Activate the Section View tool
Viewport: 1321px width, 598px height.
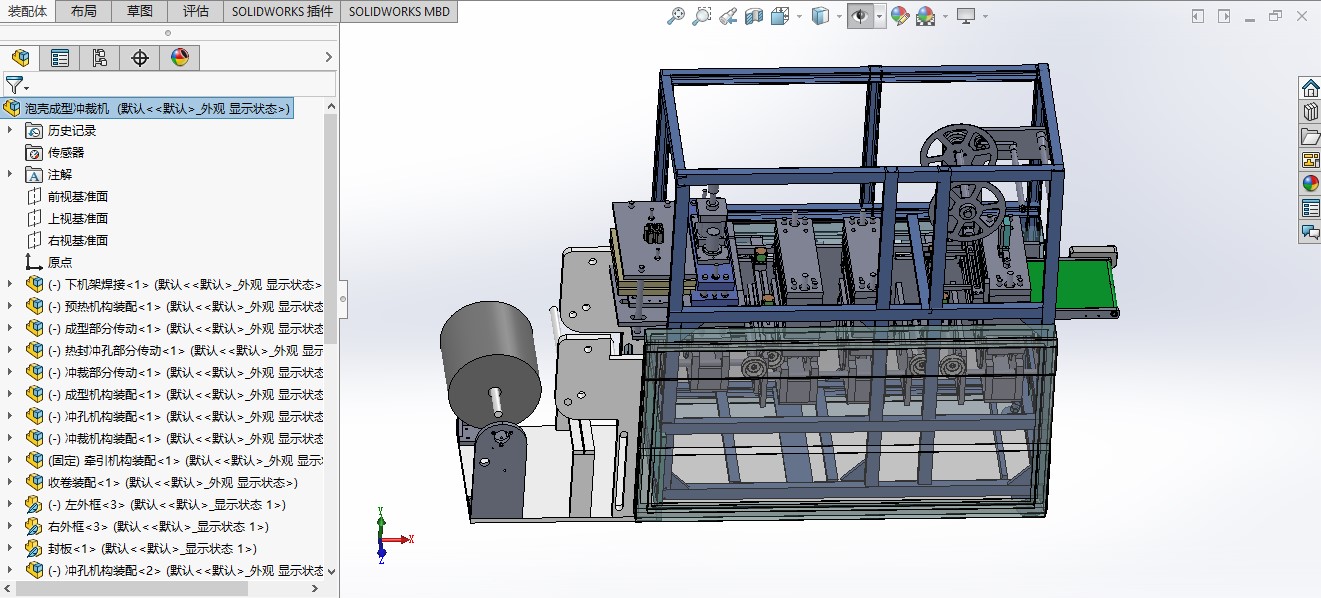tap(754, 16)
